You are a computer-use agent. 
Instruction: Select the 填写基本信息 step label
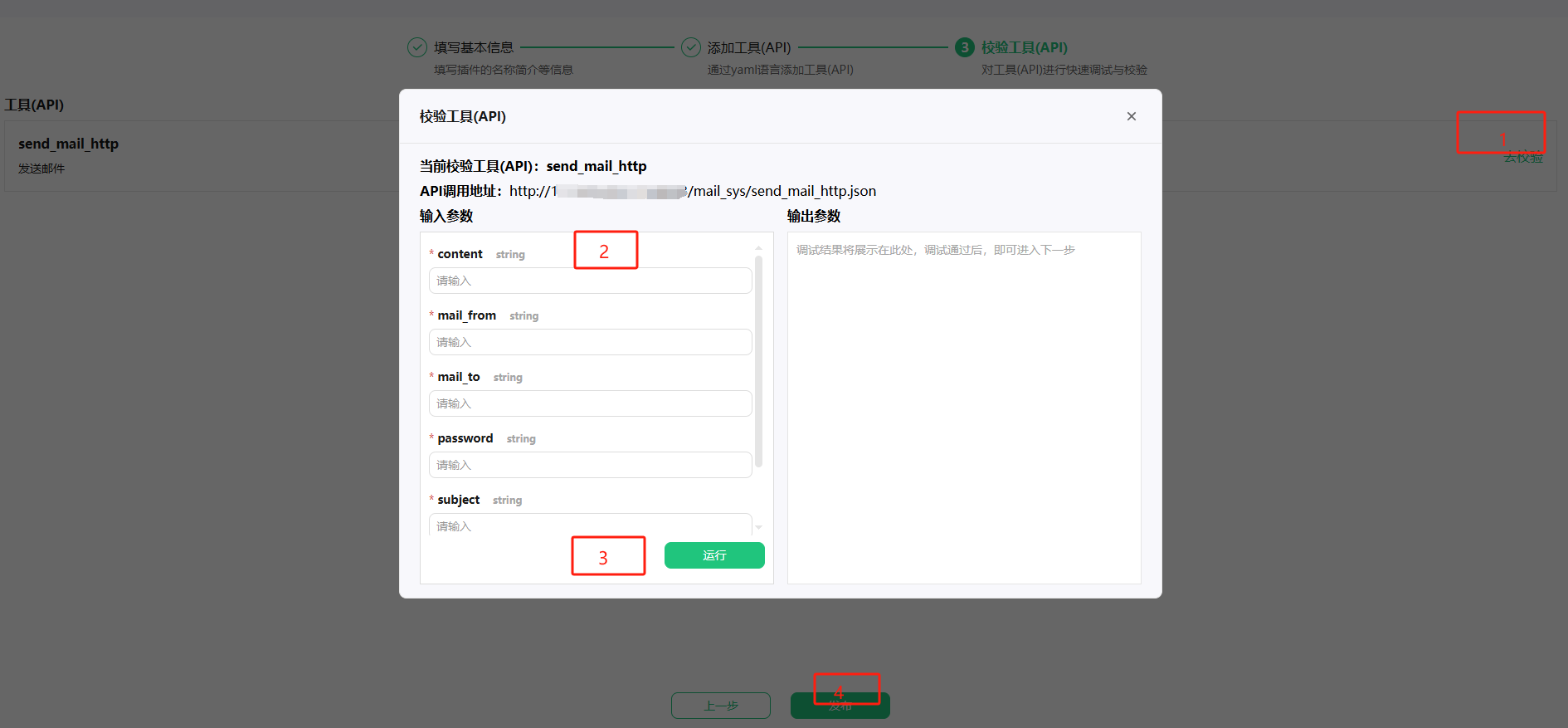[x=474, y=47]
